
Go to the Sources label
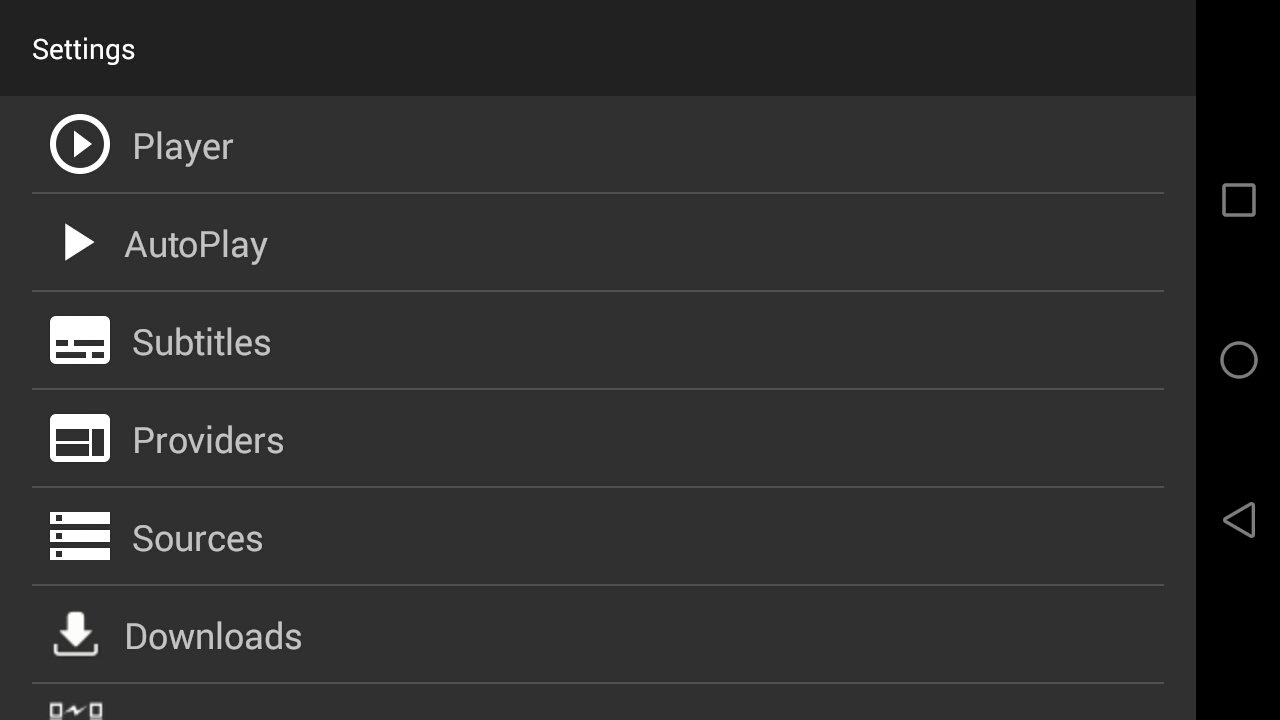click(x=197, y=538)
